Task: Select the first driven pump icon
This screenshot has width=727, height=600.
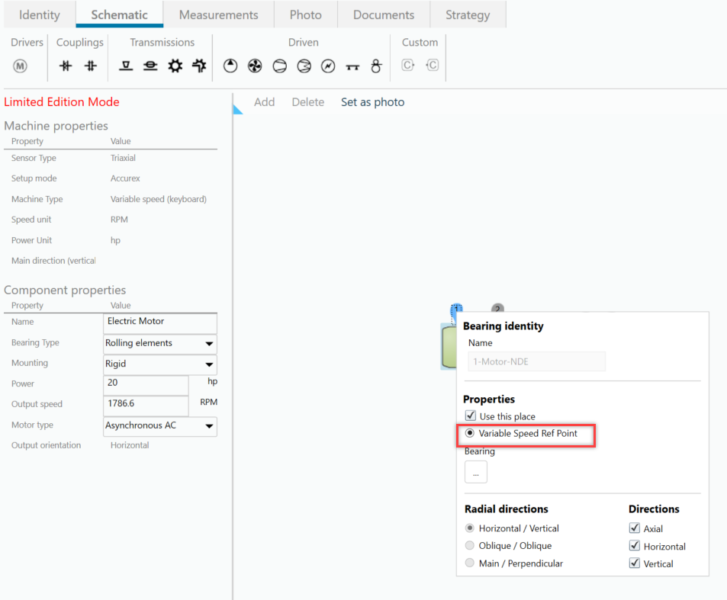Action: click(x=230, y=66)
